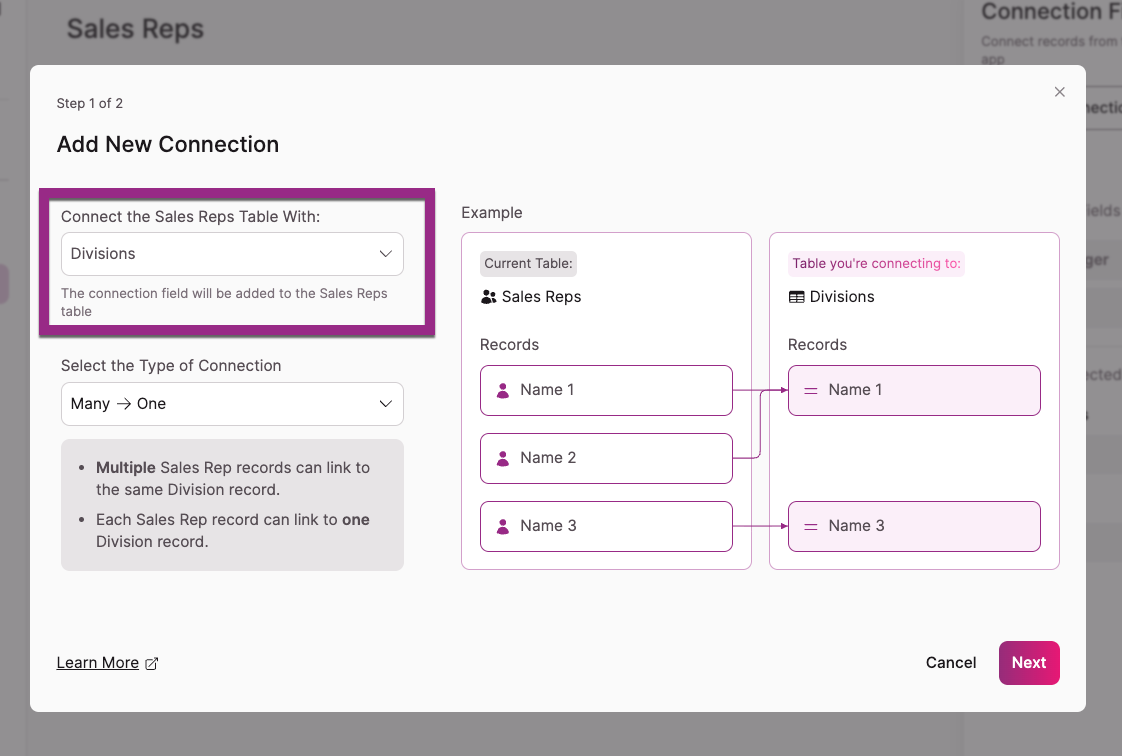Click the person icon in Sales Reps Name 3
The width and height of the screenshot is (1122, 756).
[503, 526]
